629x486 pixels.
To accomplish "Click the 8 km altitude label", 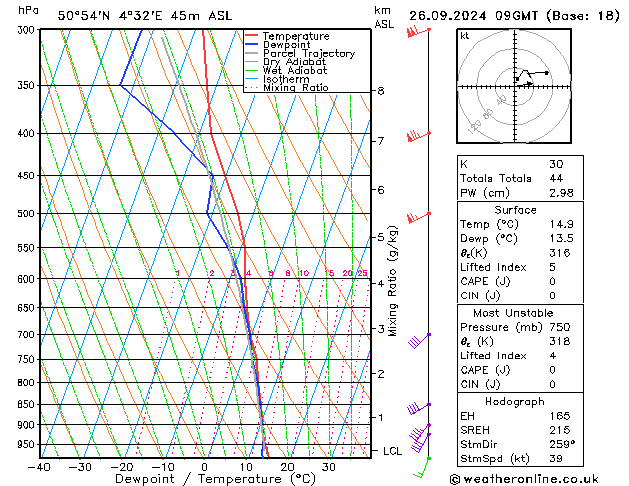I will 381,91.
